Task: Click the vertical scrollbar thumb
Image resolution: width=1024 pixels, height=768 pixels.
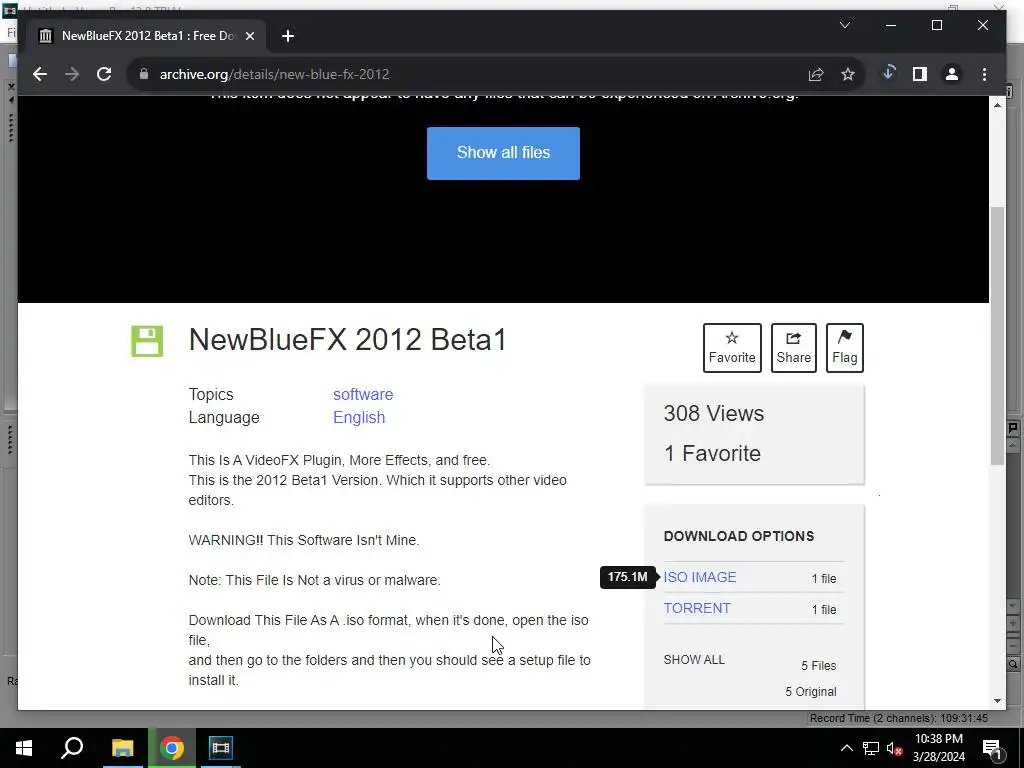Action: click(997, 335)
